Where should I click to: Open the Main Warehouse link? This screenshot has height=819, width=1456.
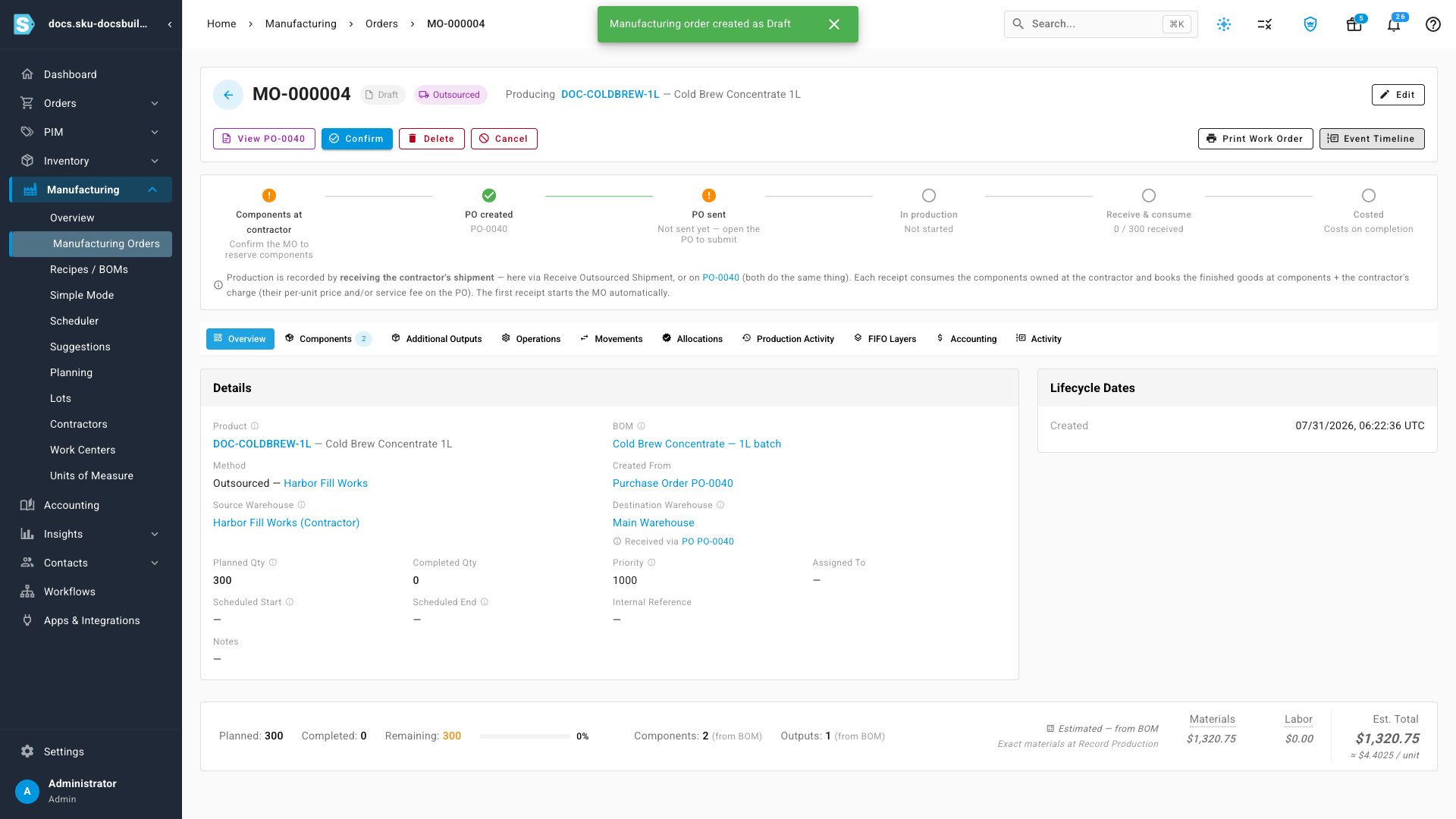point(654,522)
